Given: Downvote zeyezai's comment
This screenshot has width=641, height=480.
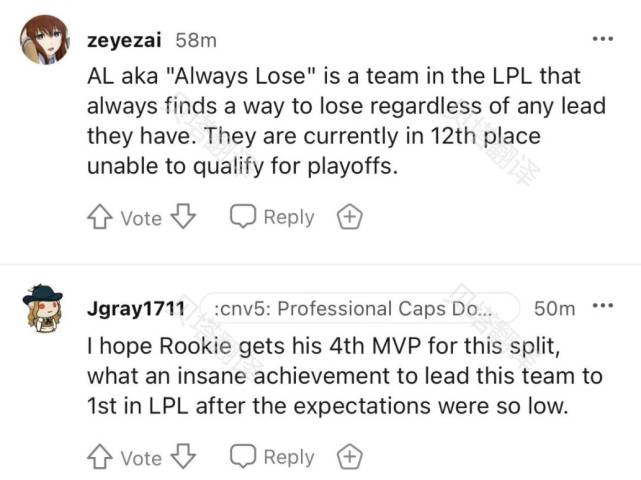Looking at the screenshot, I should [x=181, y=217].
